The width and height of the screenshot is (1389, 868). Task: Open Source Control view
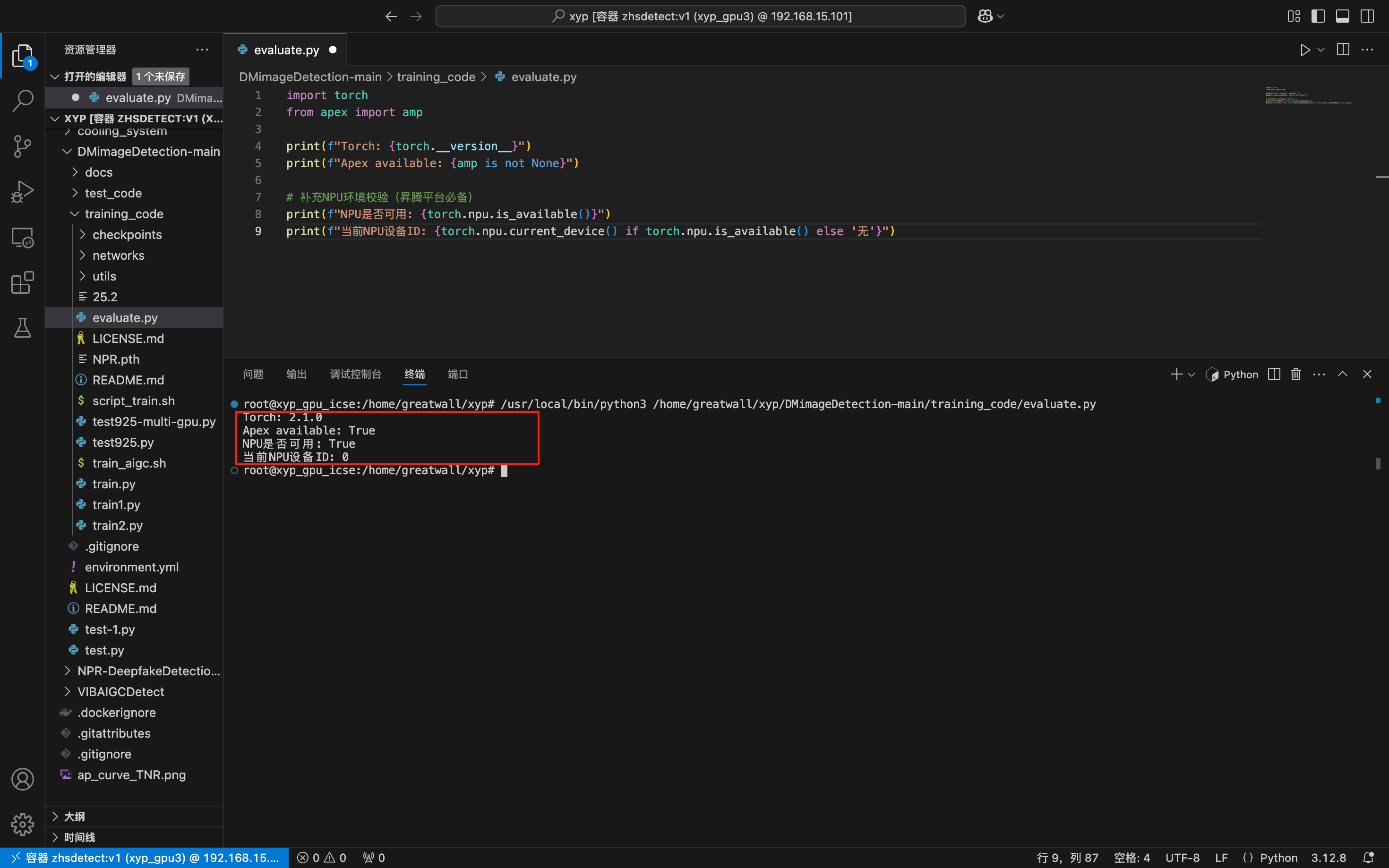tap(22, 146)
